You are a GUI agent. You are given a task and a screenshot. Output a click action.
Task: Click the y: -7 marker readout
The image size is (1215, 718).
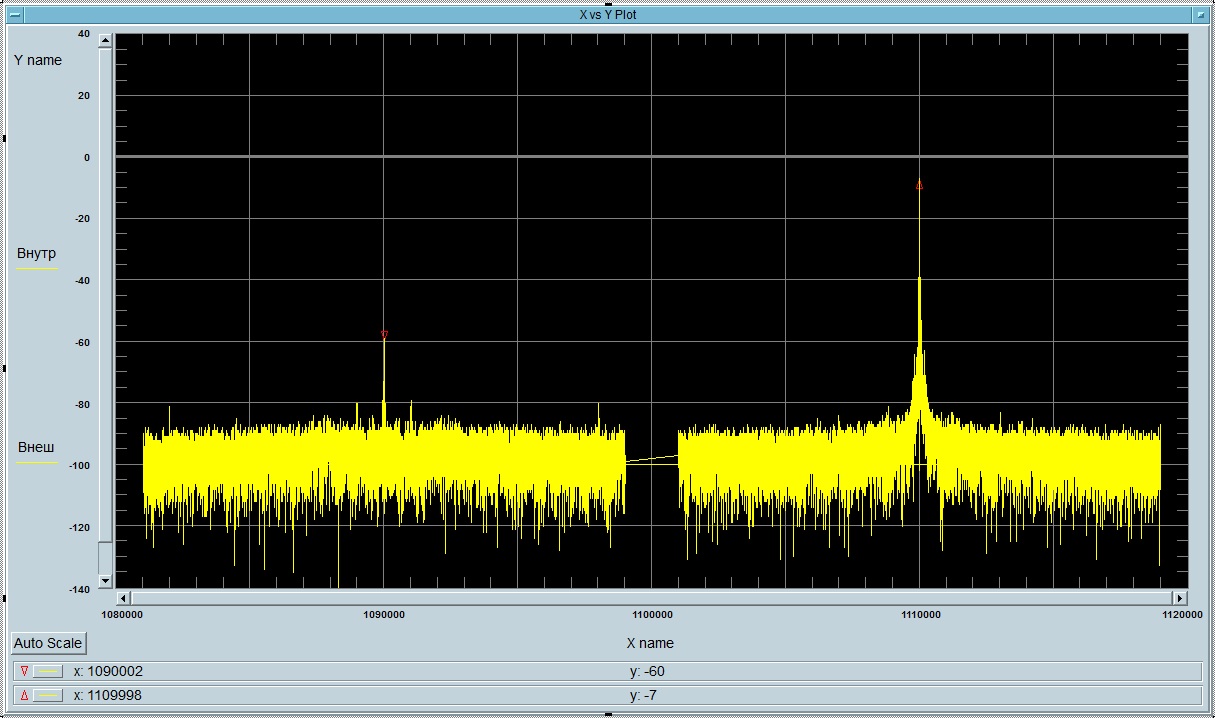pos(643,695)
